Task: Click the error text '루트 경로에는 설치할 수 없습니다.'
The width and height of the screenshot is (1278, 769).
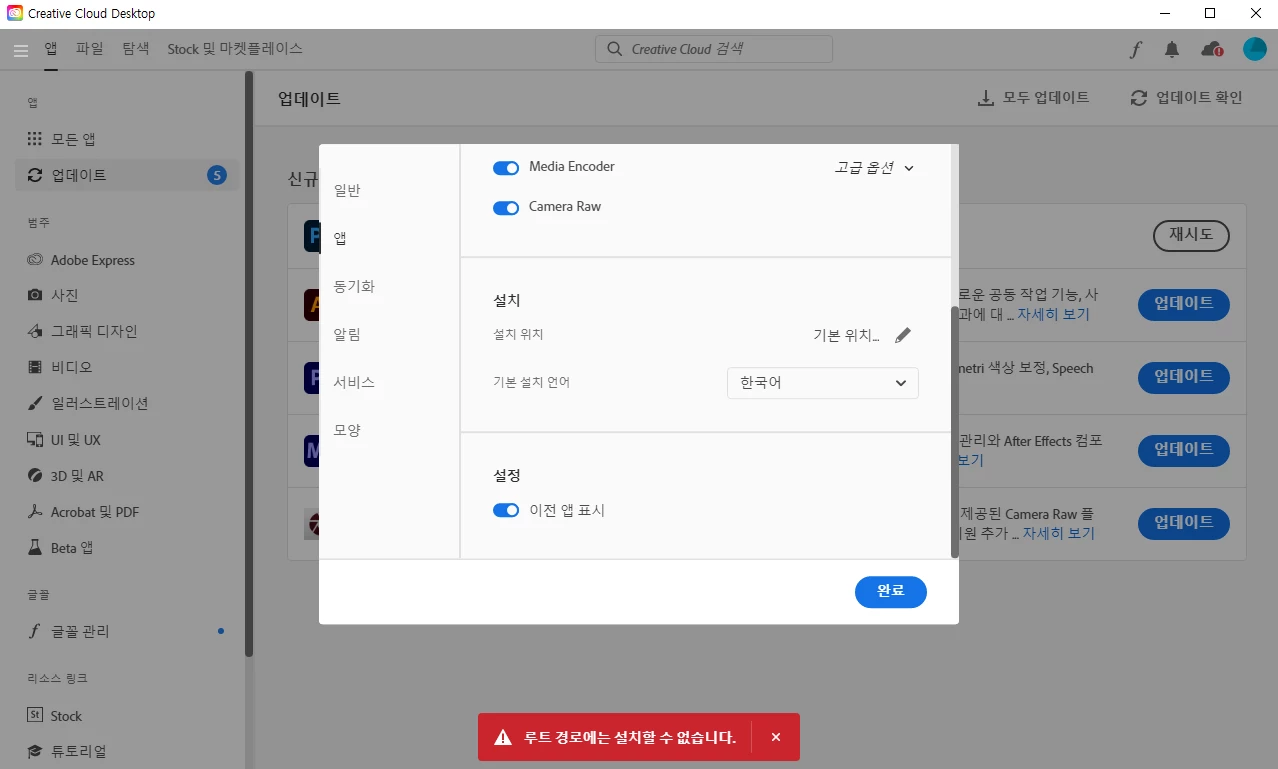Action: click(630, 738)
